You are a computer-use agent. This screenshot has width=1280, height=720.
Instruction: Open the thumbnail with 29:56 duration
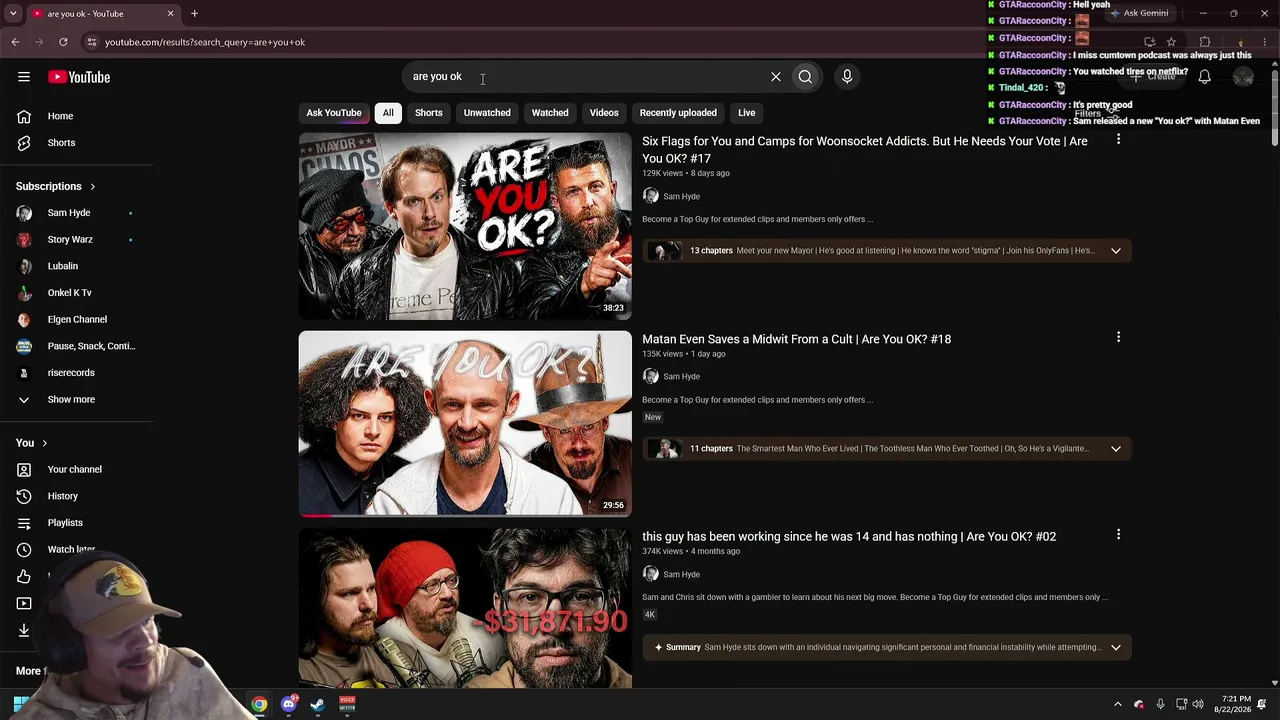point(465,424)
